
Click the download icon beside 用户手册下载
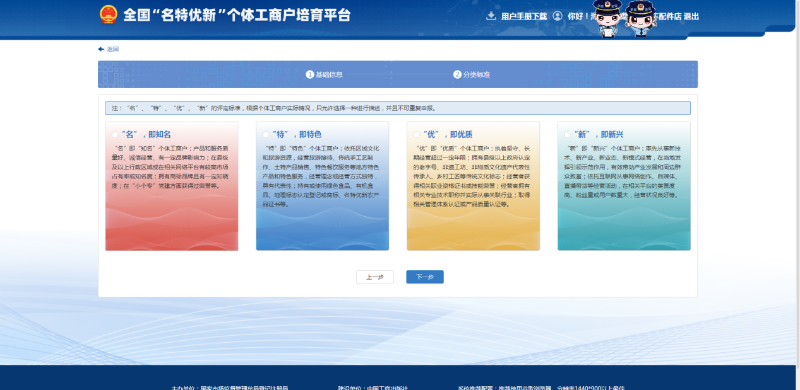click(491, 16)
